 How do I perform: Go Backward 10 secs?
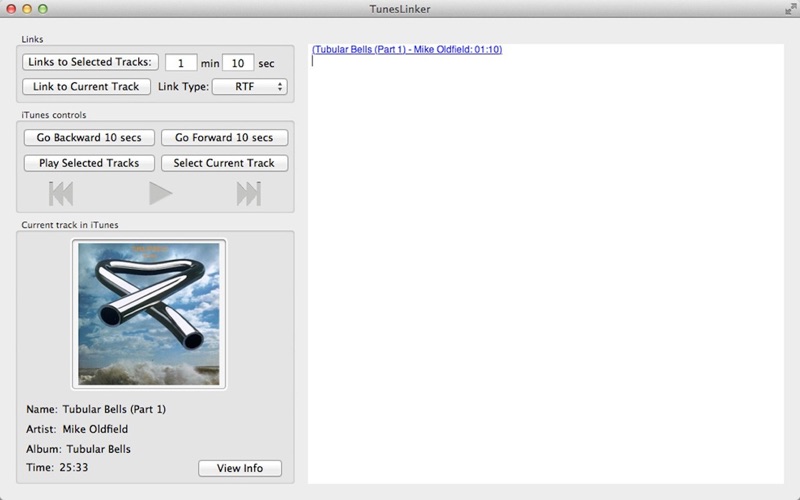89,137
